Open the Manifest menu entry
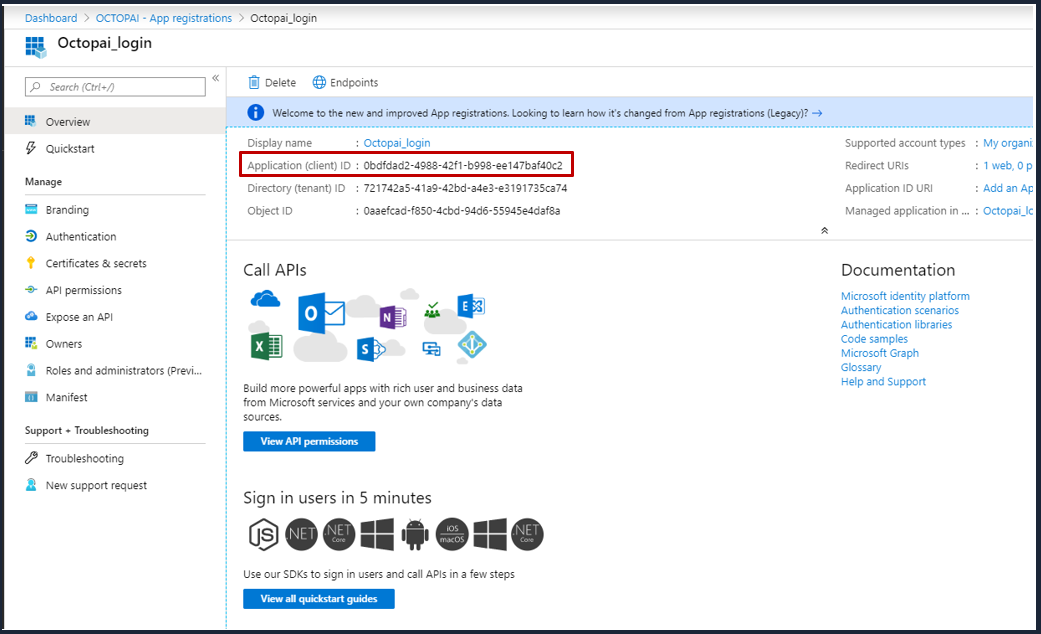The image size is (1041, 634). (66, 398)
